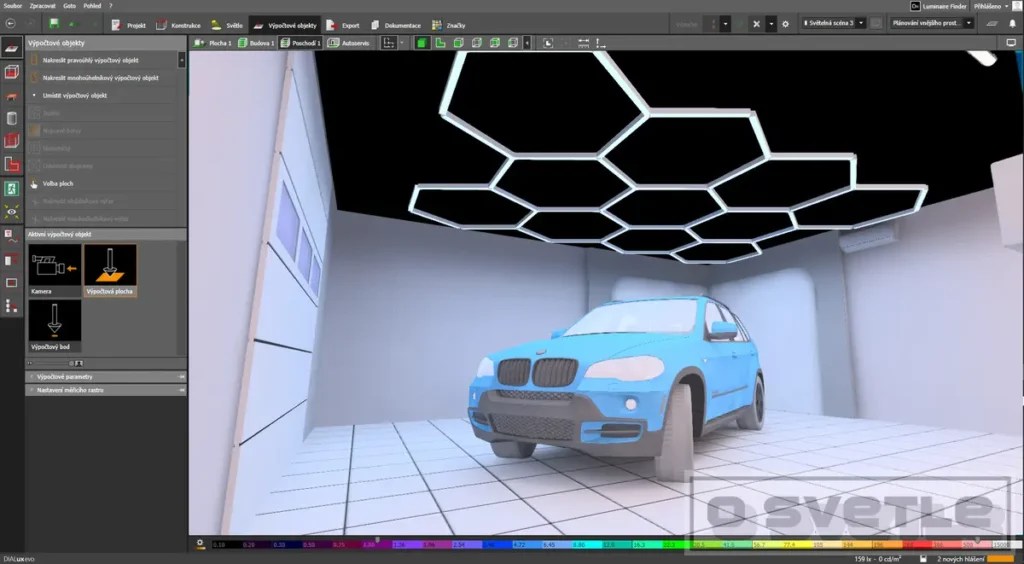Select the Poschodí 1 breadcrumb
1024x564 pixels.
pos(300,43)
